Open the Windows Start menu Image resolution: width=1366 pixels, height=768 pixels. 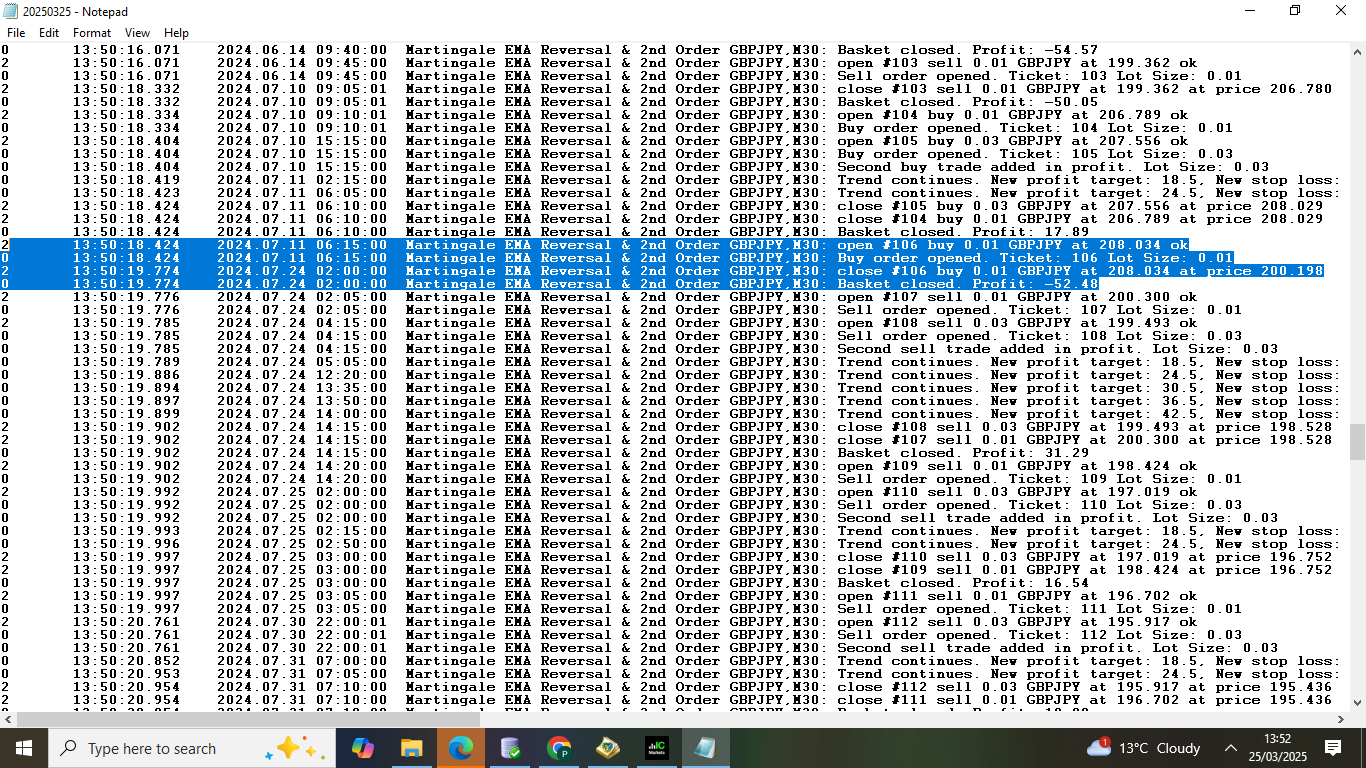click(x=24, y=748)
